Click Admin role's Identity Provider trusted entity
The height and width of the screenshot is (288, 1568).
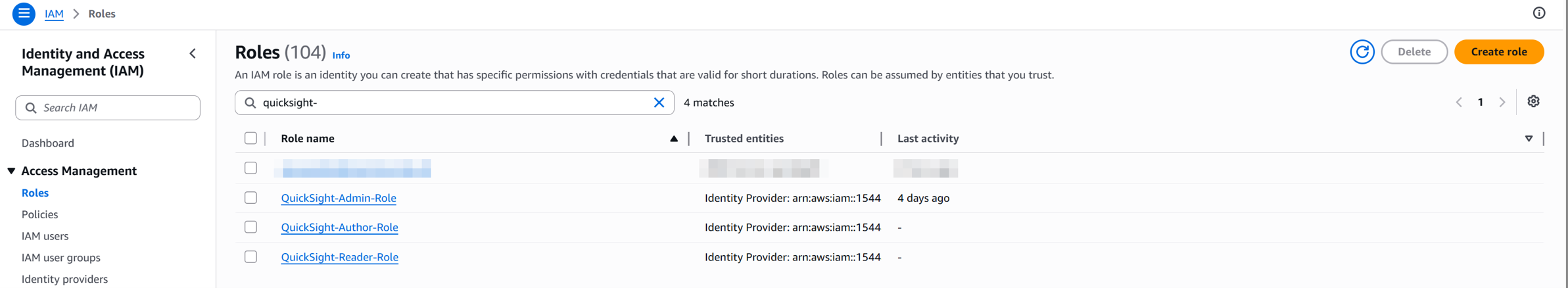tap(792, 198)
